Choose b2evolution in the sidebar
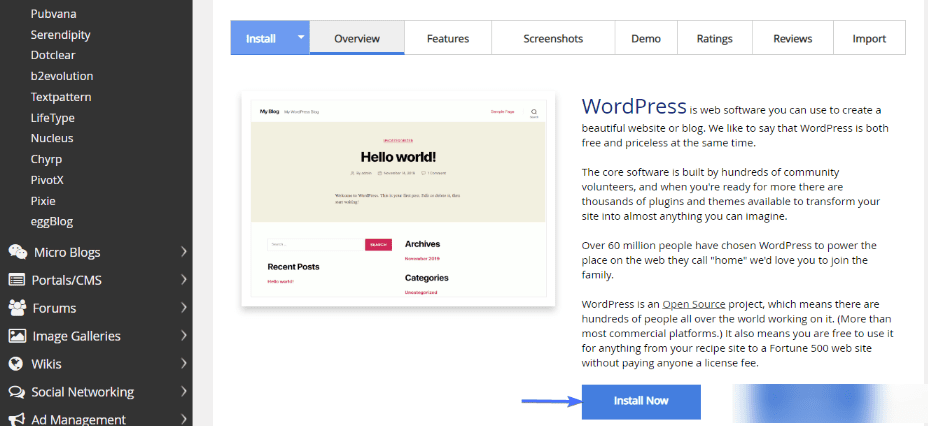Viewport: 928px width, 431px height. (x=62, y=76)
